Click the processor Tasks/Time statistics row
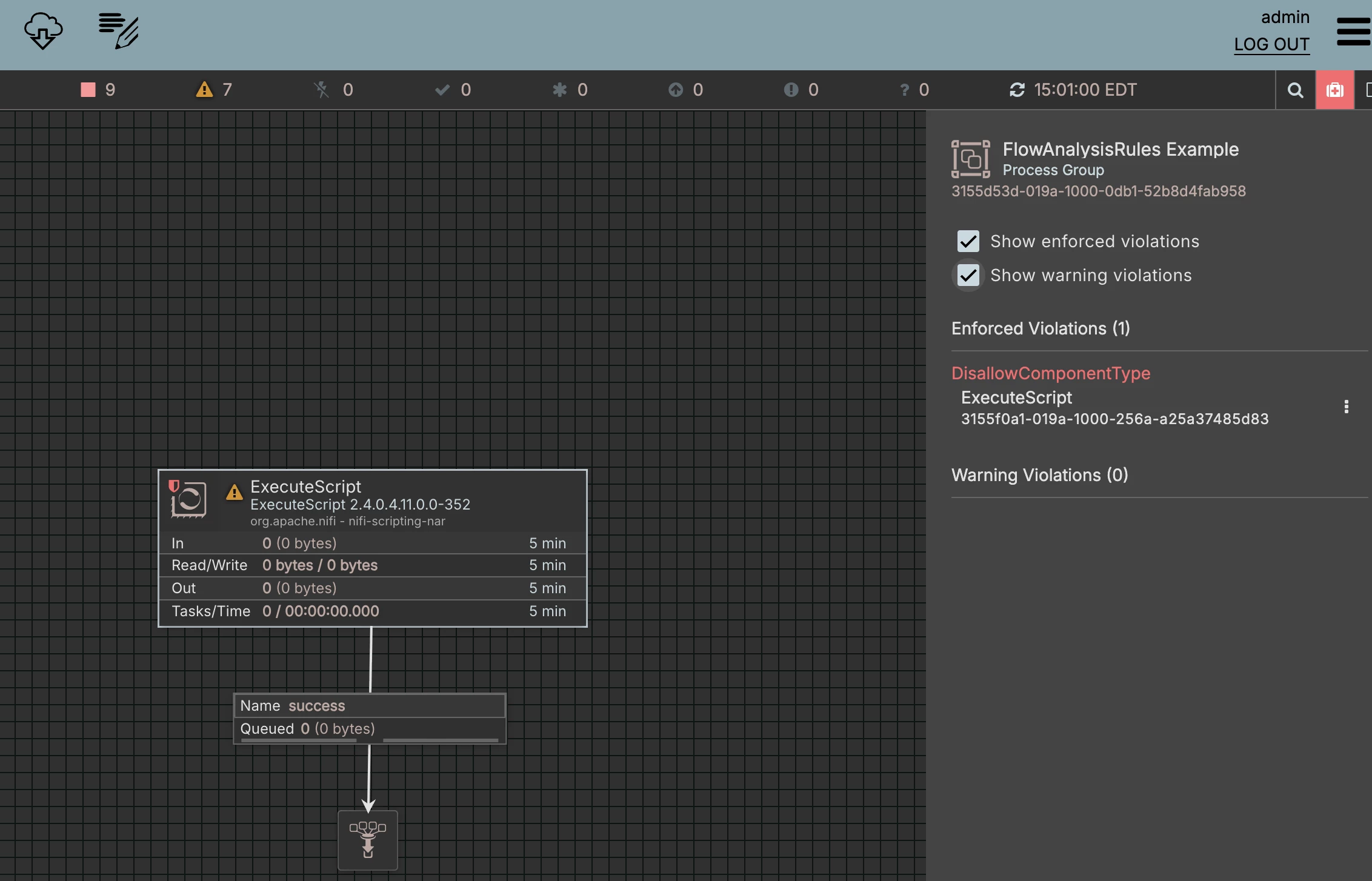Image resolution: width=1372 pixels, height=881 pixels. (x=372, y=611)
